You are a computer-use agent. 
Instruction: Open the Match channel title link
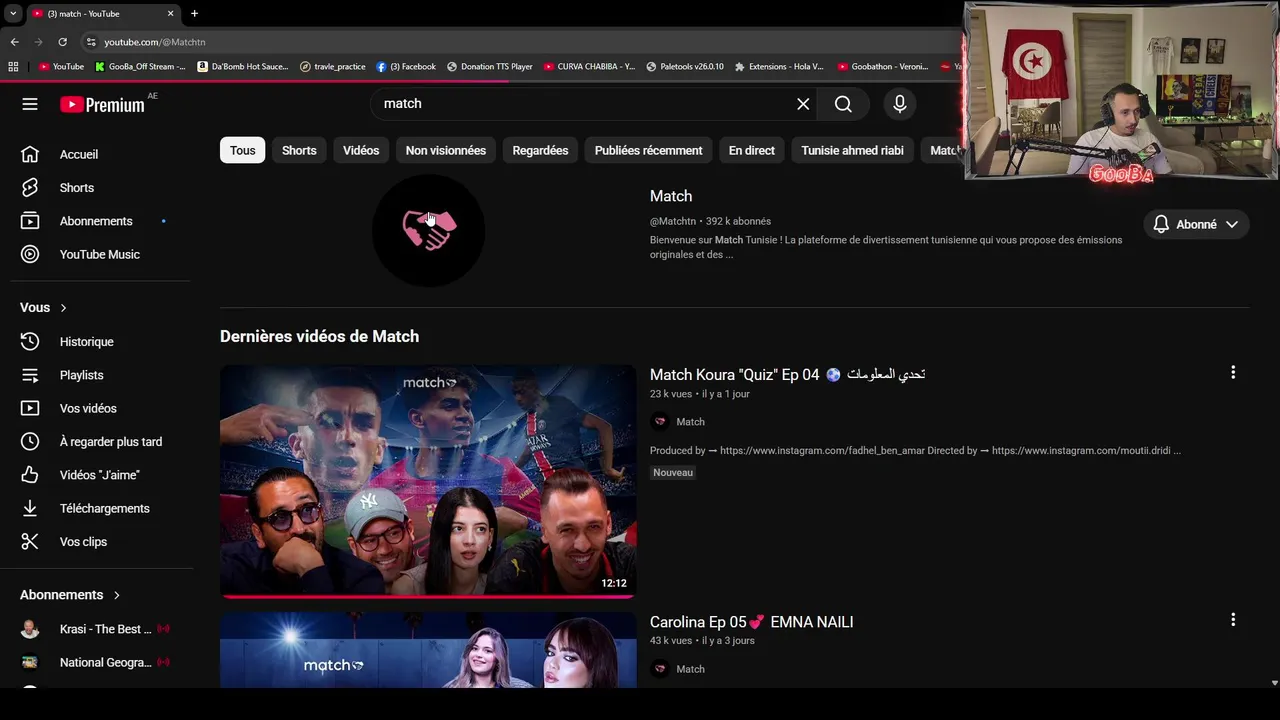point(671,196)
